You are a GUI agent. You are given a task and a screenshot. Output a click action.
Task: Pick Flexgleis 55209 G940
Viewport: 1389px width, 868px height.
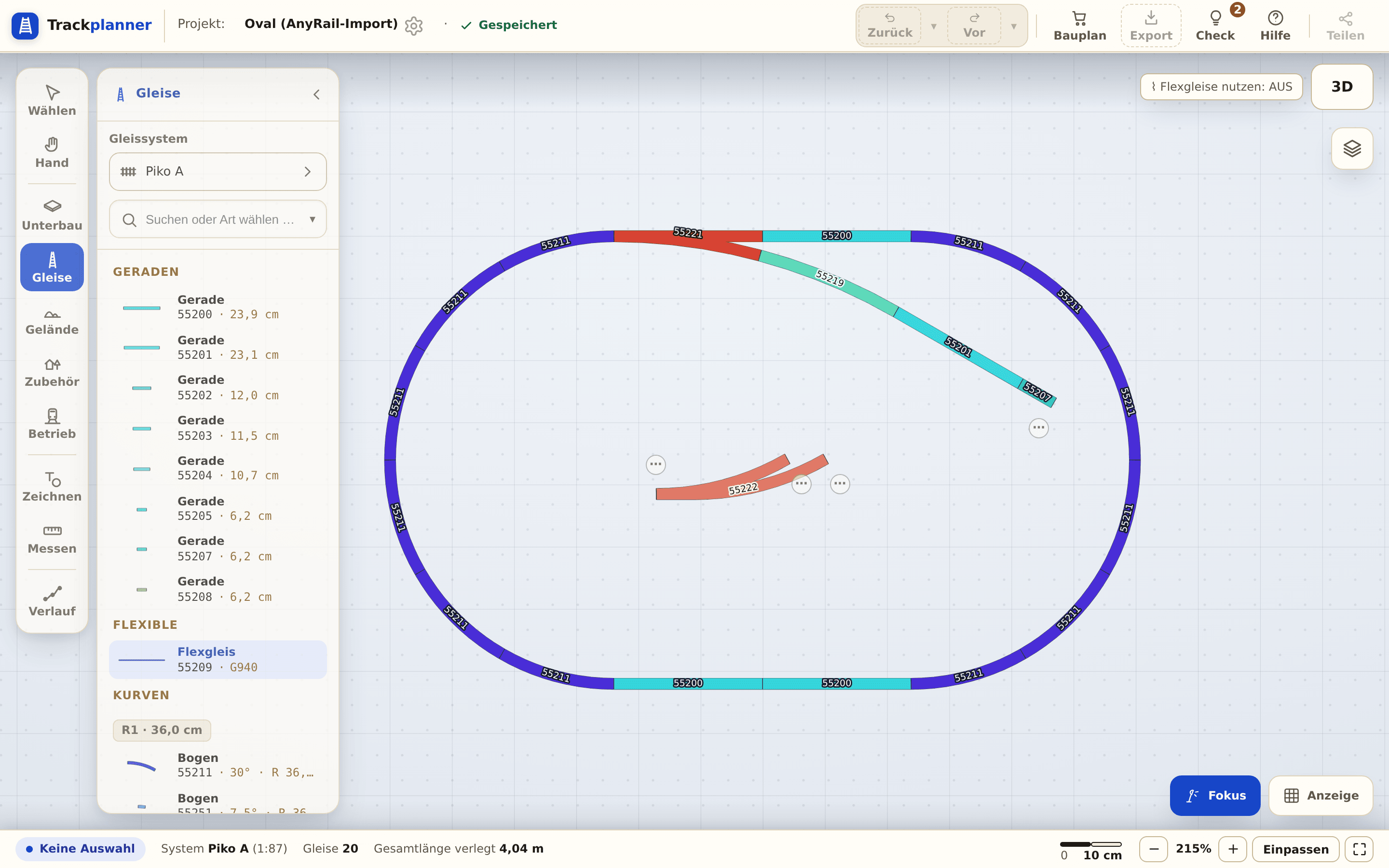click(218, 659)
